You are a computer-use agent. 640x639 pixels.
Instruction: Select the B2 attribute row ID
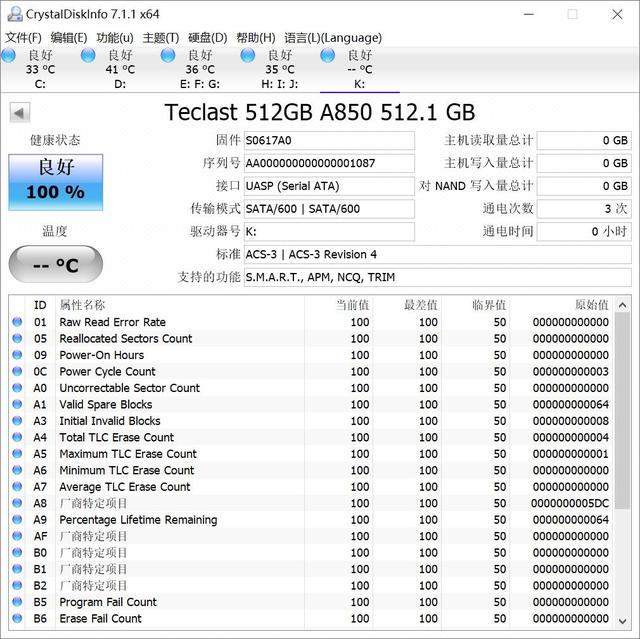(x=40, y=586)
